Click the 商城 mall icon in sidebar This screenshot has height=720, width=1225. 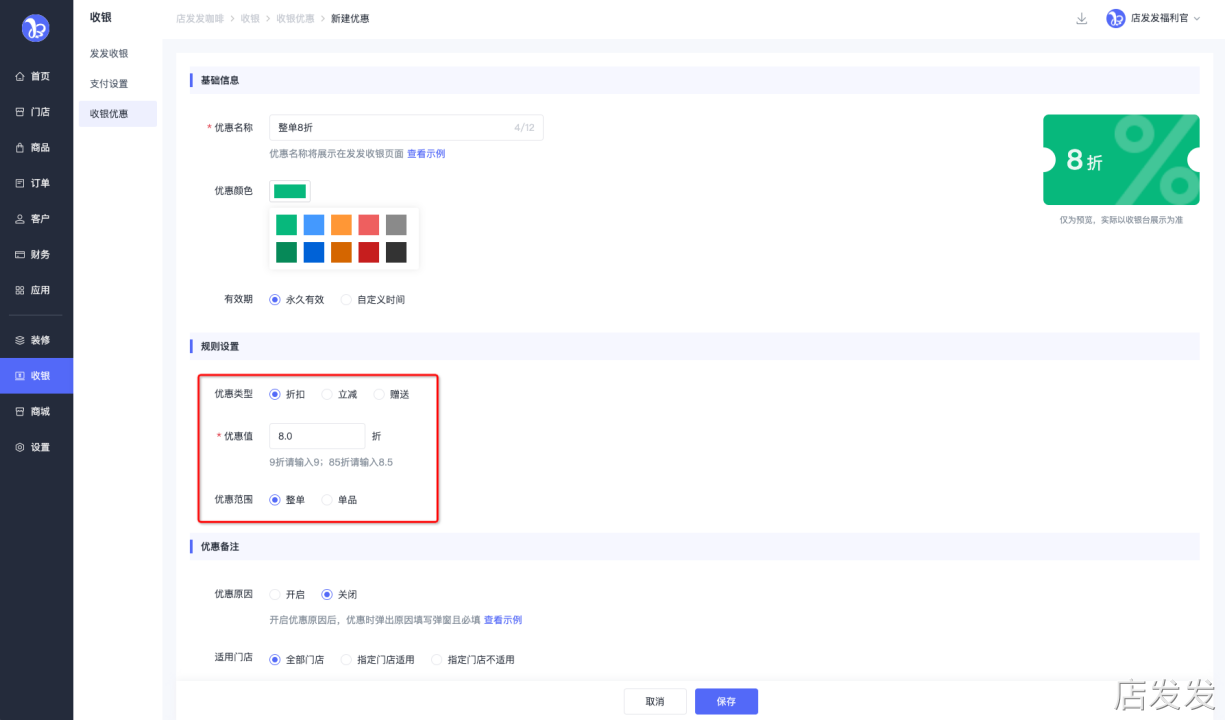pyautogui.click(x=20, y=412)
